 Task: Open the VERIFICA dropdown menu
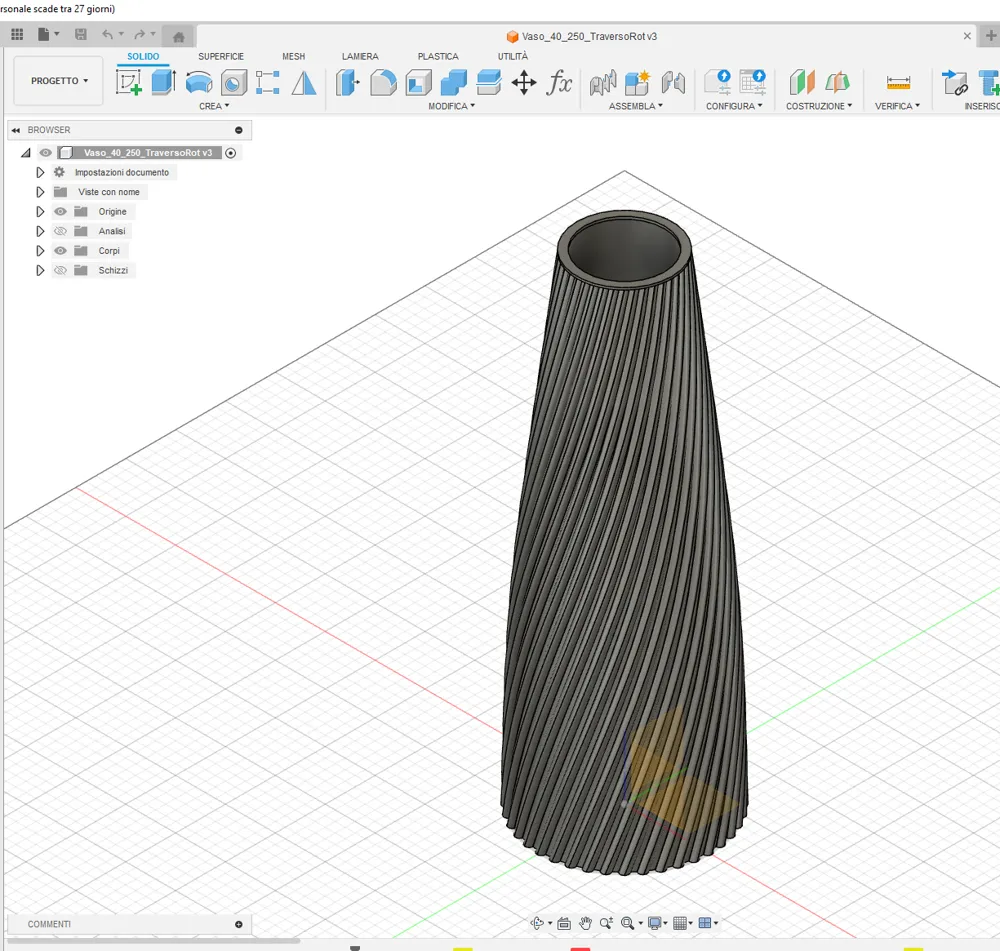point(897,106)
